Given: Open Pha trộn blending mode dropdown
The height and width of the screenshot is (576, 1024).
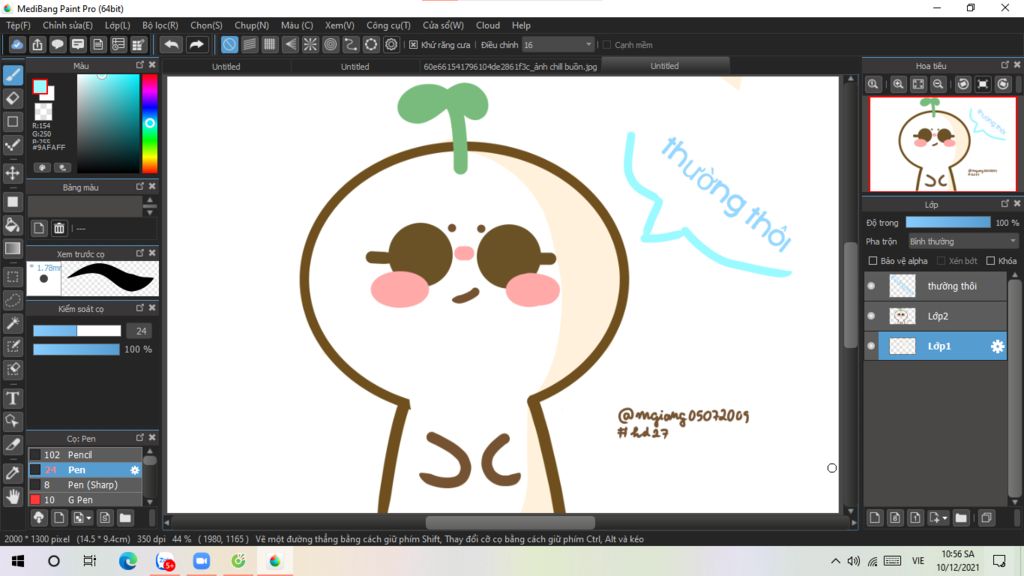Looking at the screenshot, I should [963, 242].
